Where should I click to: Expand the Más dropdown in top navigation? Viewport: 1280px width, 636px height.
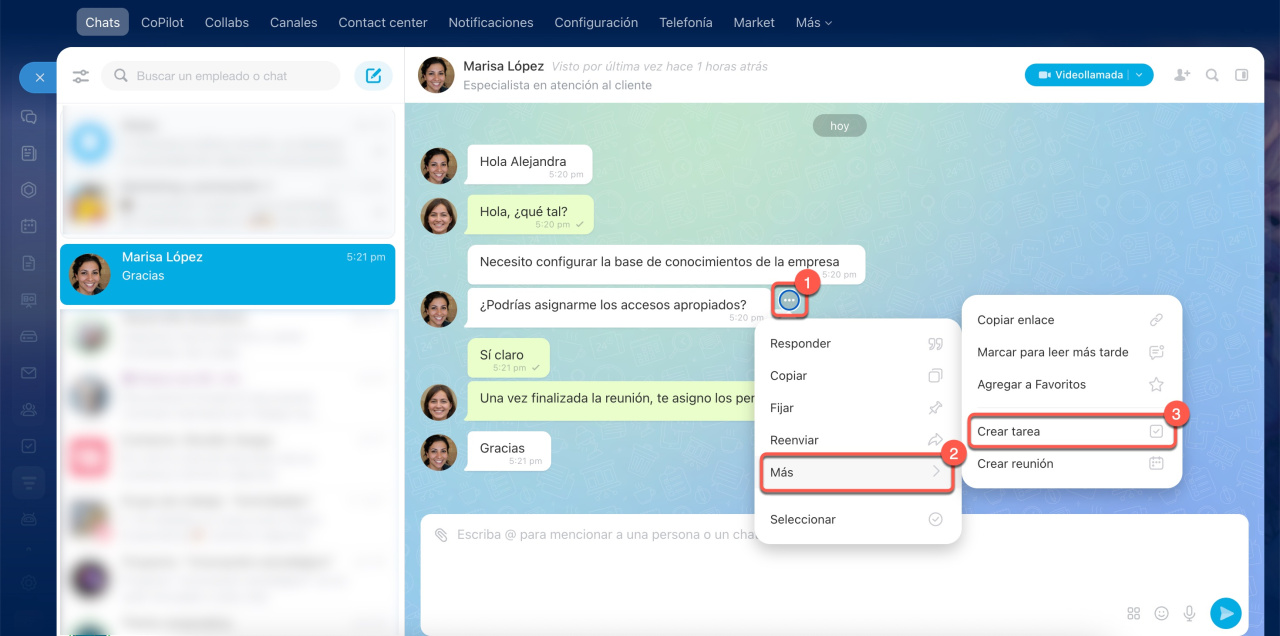[813, 22]
